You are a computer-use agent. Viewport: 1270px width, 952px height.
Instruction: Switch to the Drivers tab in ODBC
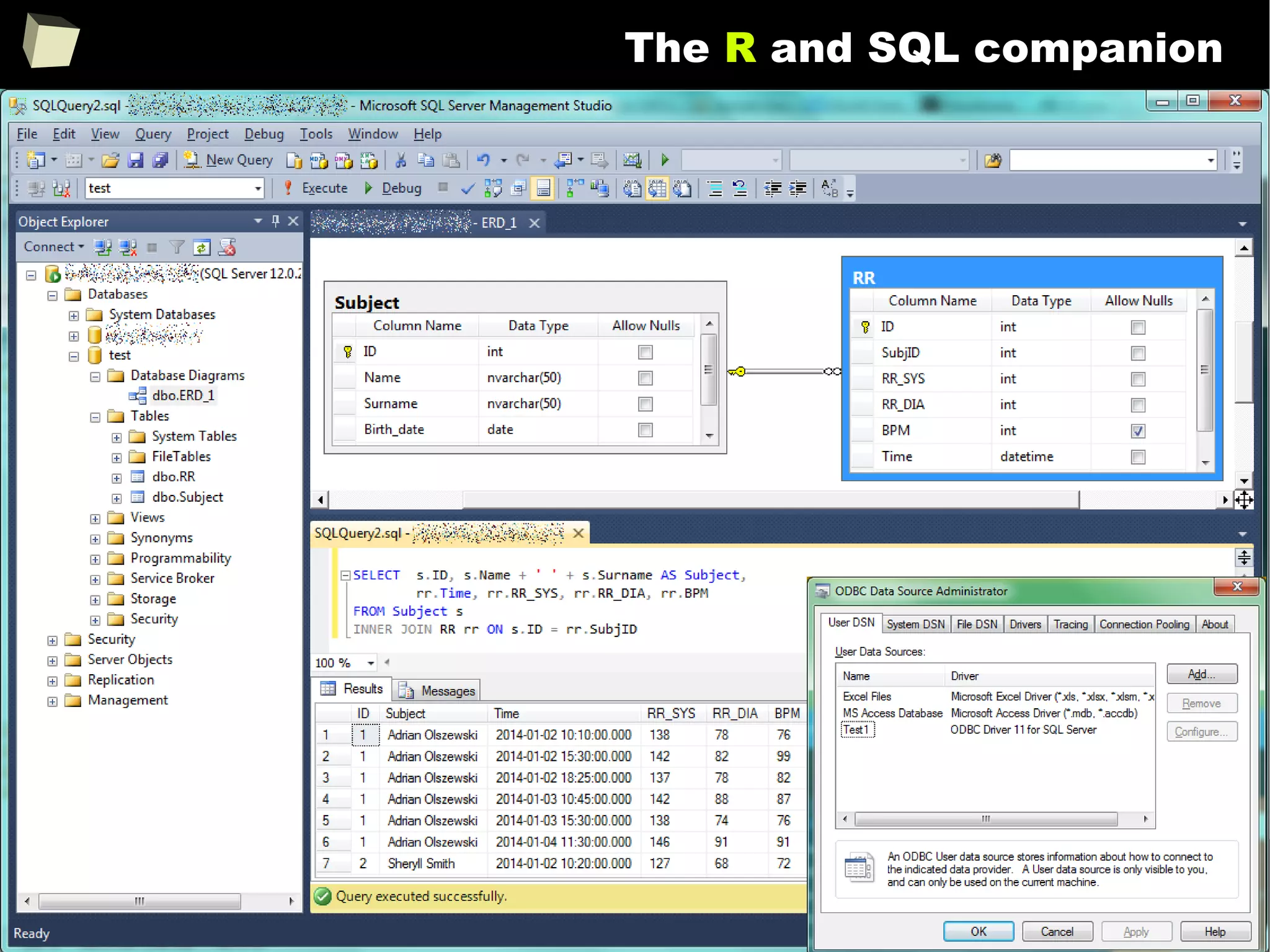pyautogui.click(x=1025, y=625)
